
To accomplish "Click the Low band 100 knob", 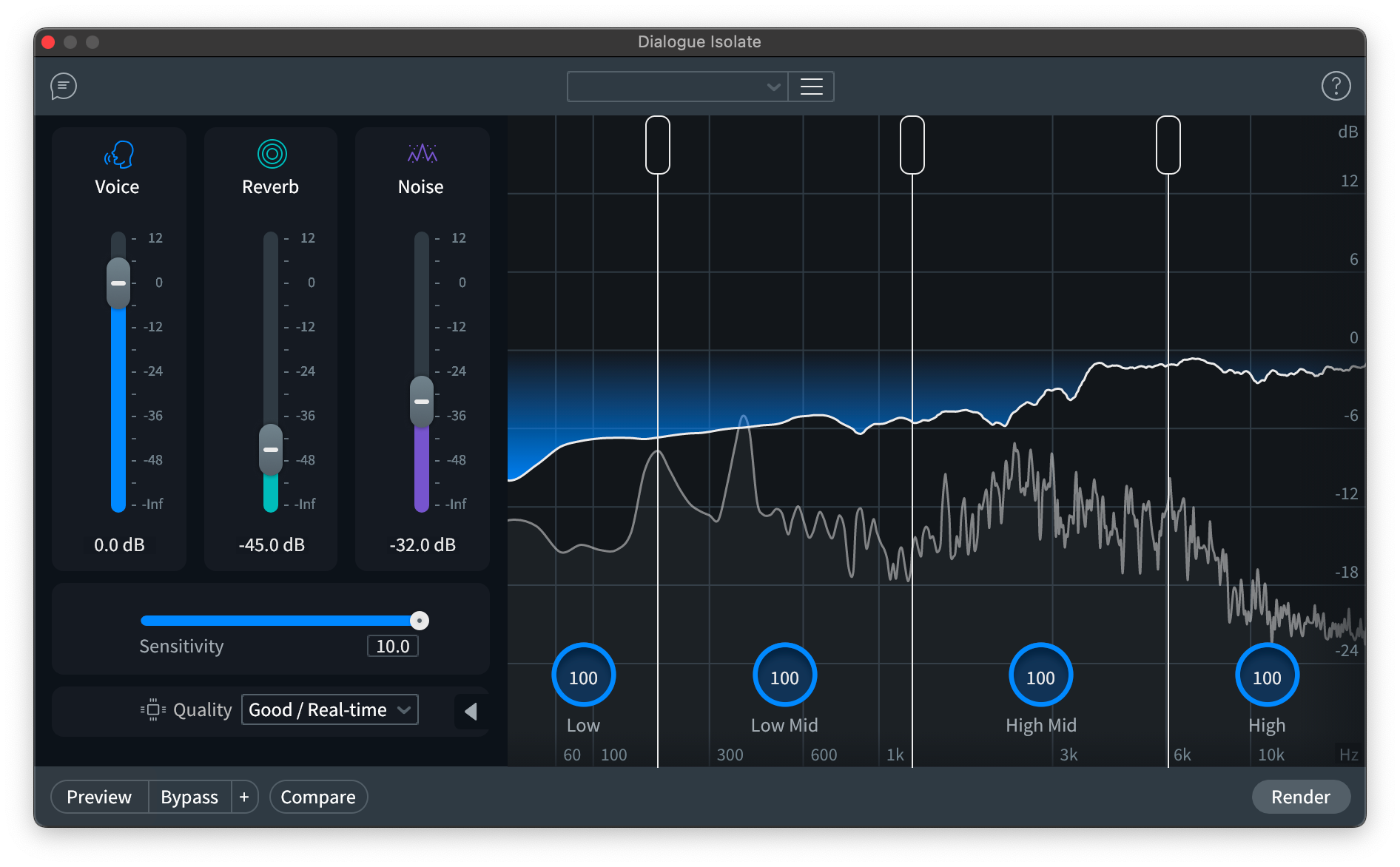I will pos(583,675).
